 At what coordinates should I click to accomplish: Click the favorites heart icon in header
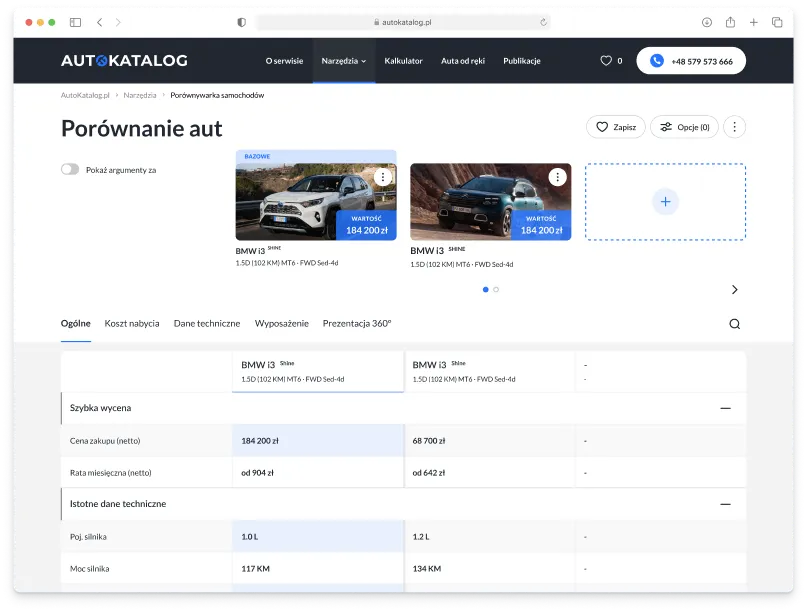click(606, 61)
